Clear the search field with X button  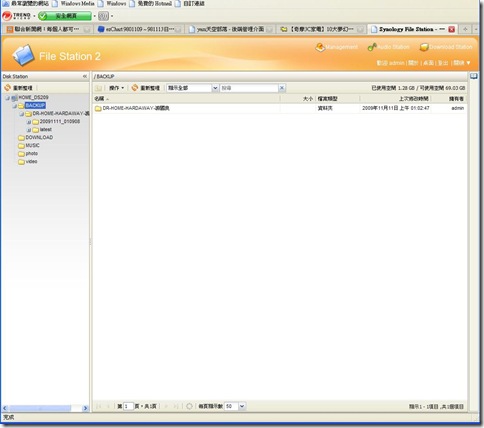tap(282, 88)
